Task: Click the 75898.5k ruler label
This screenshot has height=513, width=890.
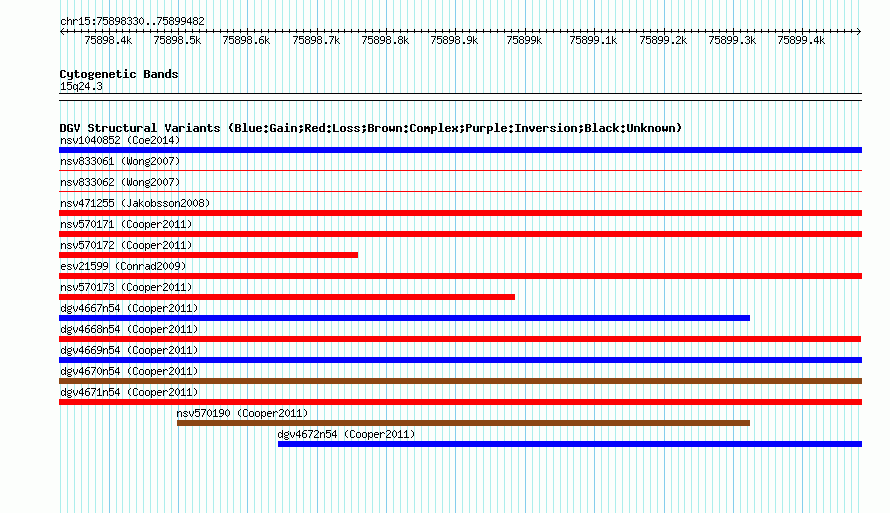Action: pyautogui.click(x=177, y=40)
